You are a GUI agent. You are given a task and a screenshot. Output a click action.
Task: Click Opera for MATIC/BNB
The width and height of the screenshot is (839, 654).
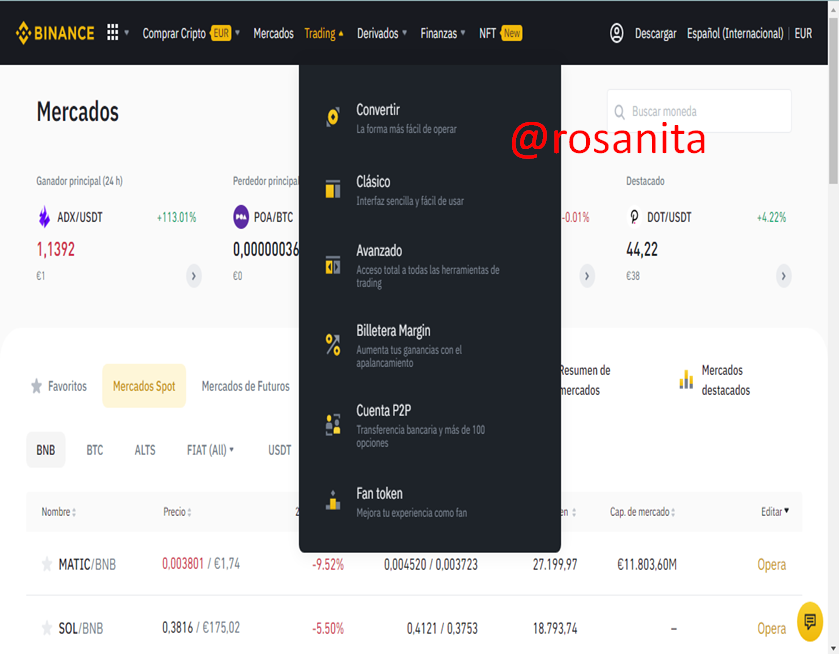click(772, 564)
